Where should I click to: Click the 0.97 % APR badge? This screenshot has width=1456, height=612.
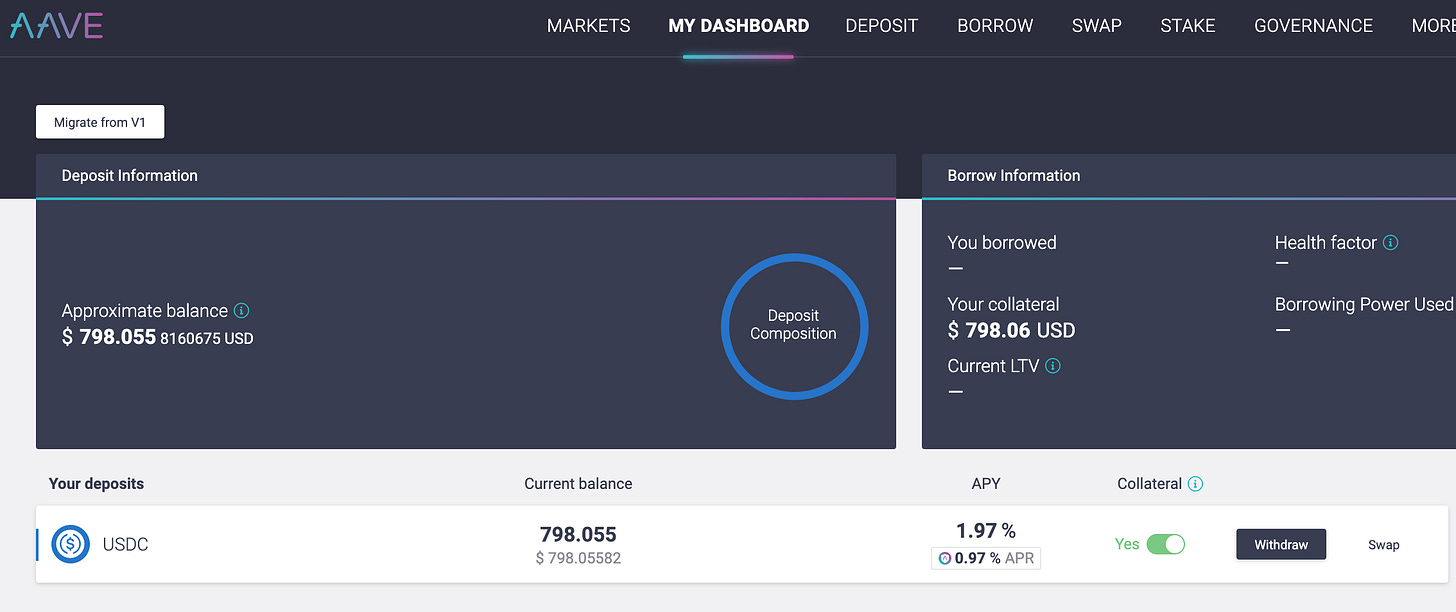coord(986,558)
